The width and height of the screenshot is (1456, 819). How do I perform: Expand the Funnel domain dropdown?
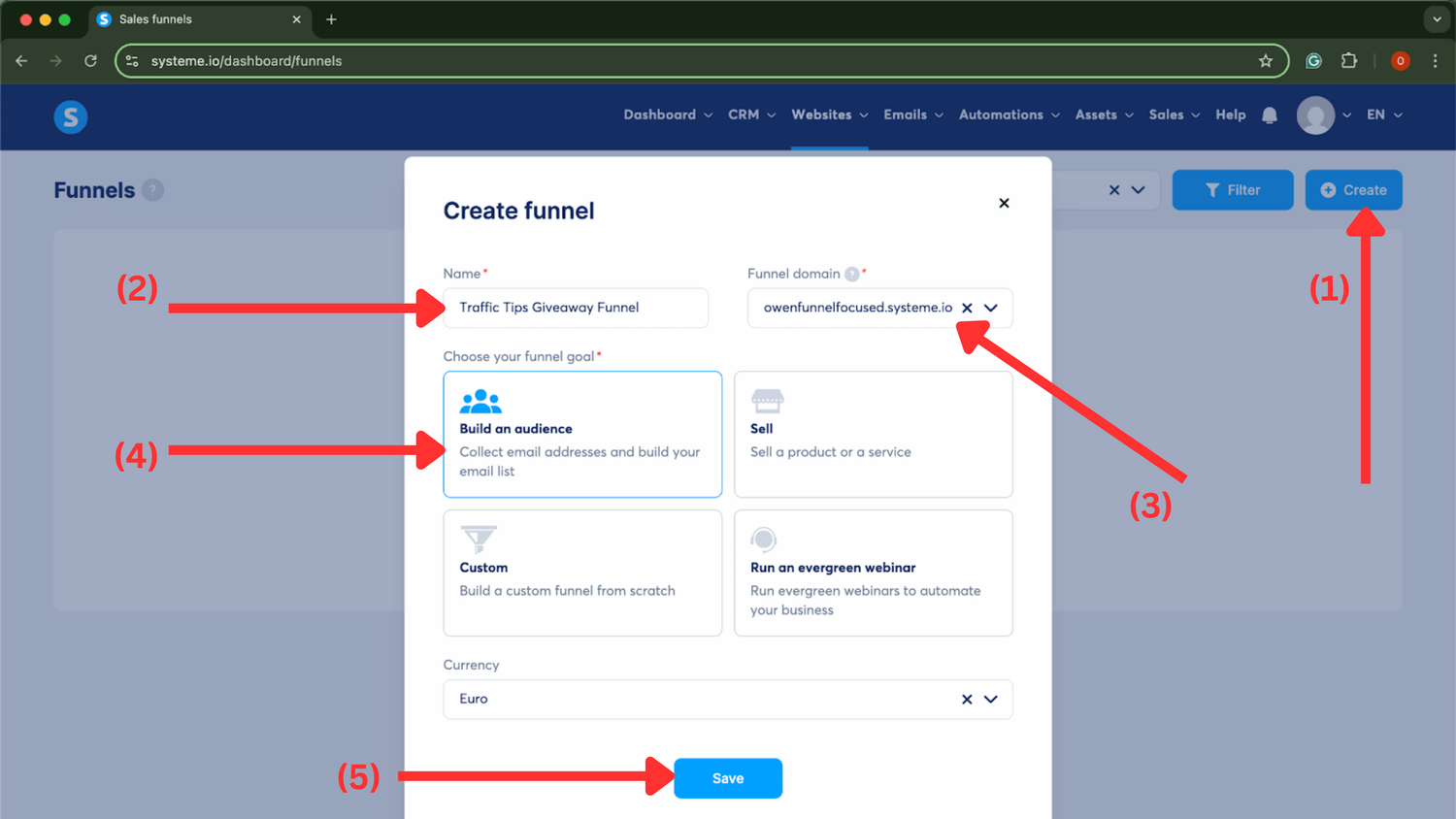click(991, 308)
